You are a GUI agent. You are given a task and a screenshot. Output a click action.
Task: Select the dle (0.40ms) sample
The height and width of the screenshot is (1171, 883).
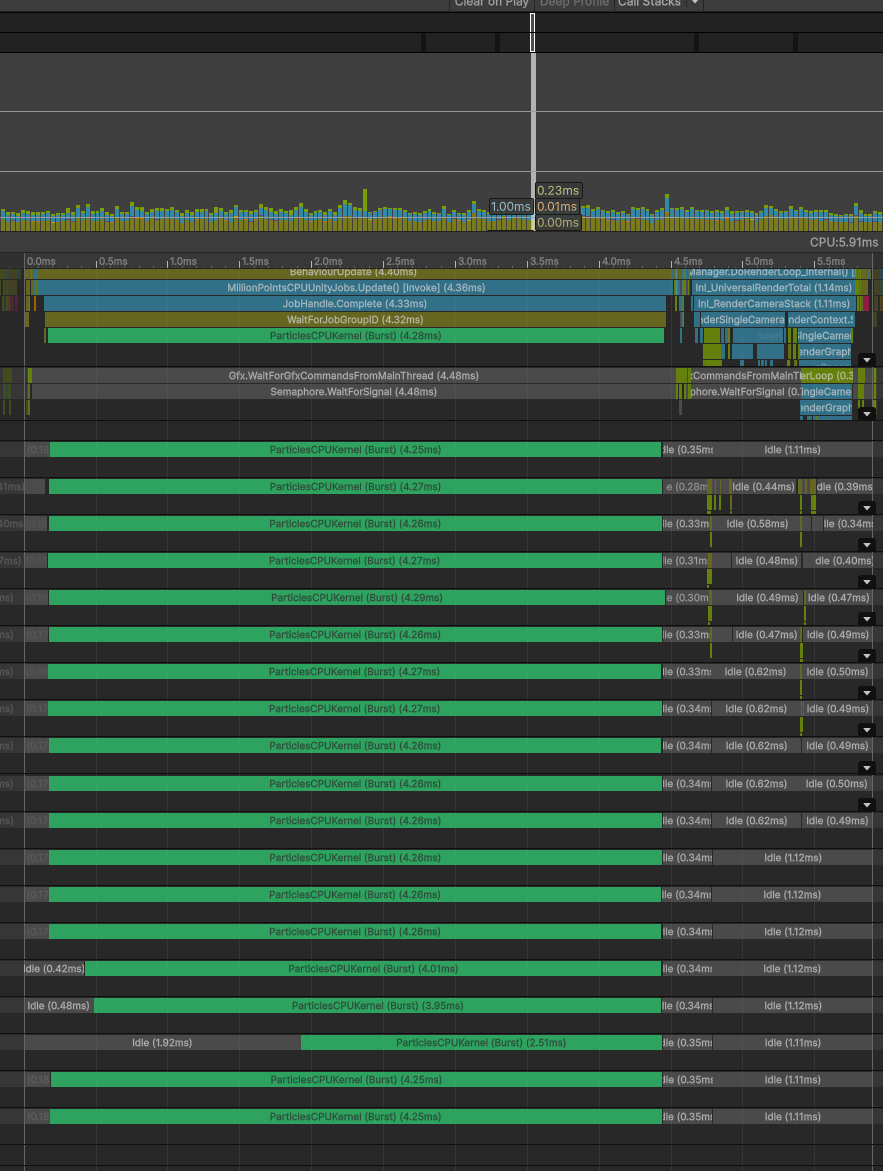837,561
